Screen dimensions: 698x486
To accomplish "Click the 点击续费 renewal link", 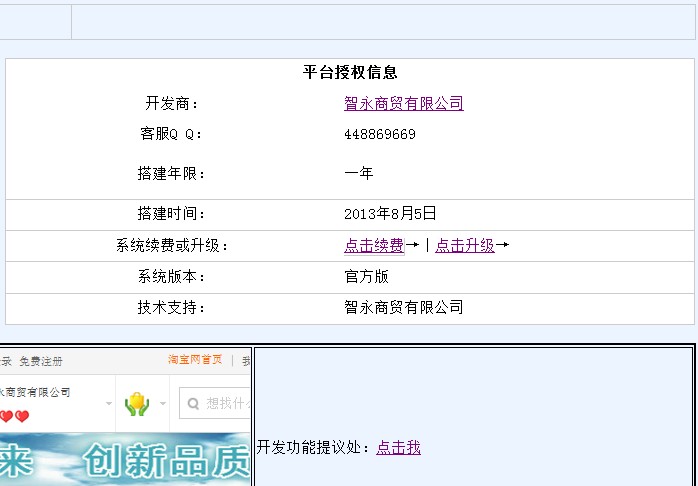I will 374,245.
